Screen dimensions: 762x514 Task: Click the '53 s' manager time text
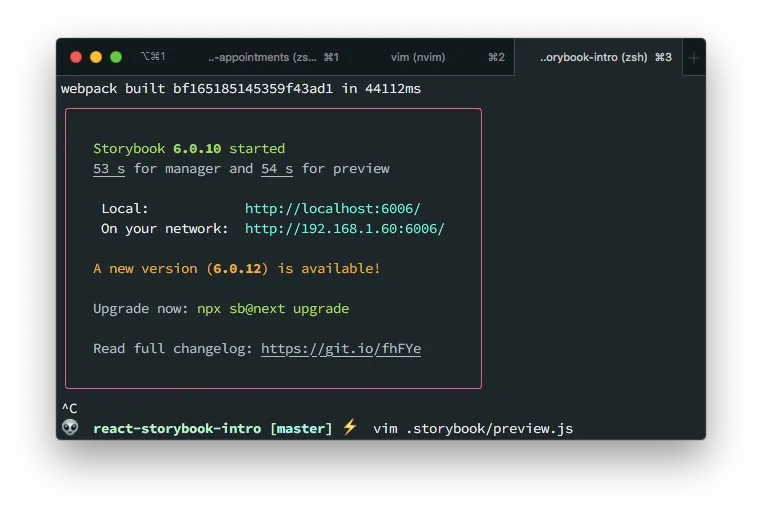tap(109, 169)
